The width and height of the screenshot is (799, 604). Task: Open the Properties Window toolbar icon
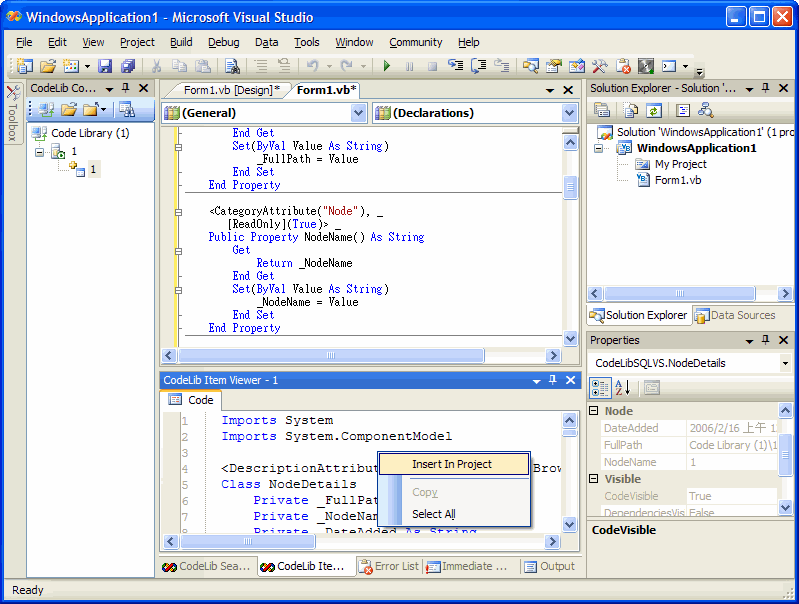(554, 66)
